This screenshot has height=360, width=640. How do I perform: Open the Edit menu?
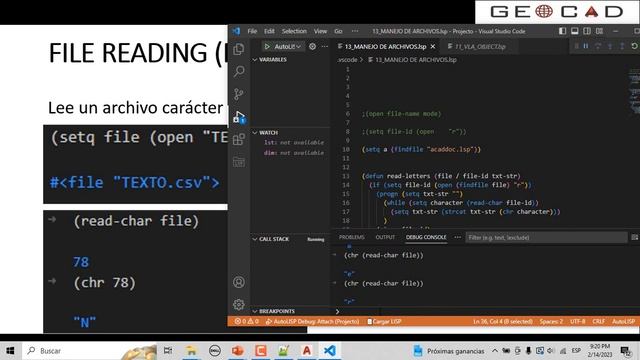[x=269, y=31]
